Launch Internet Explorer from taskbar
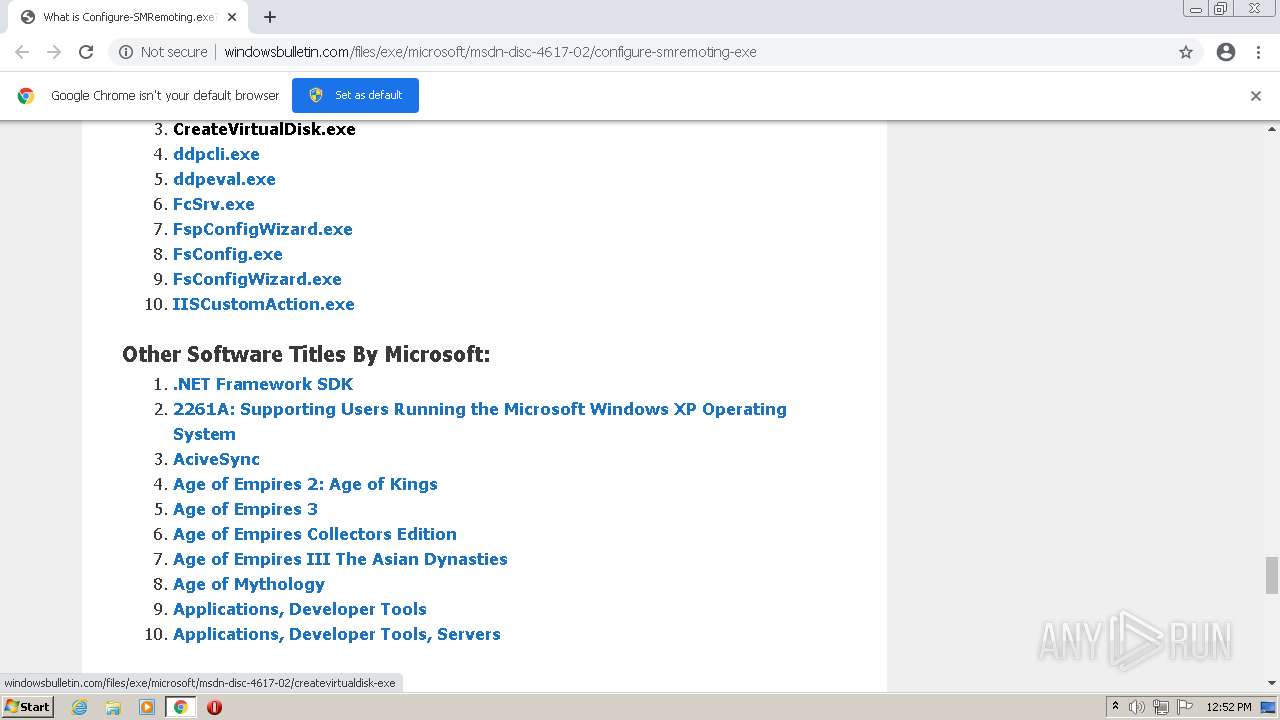Screen dimensions: 1280x720 point(80,707)
